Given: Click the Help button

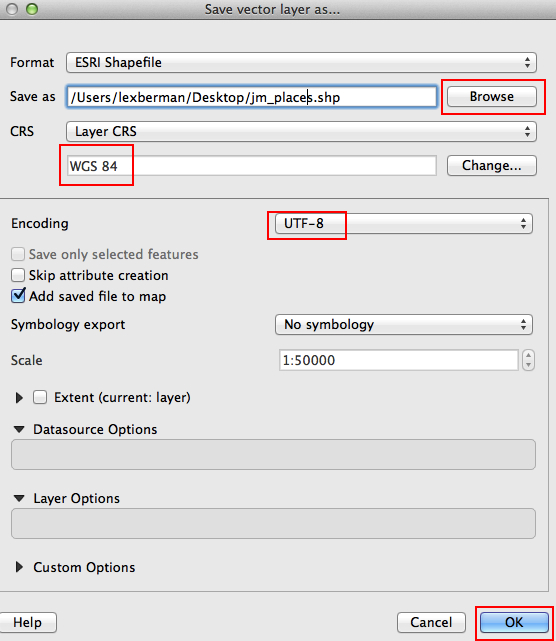Looking at the screenshot, I should tap(27, 622).
